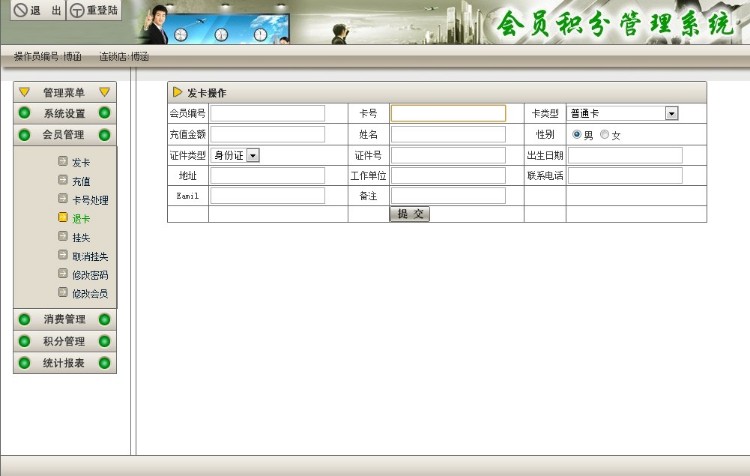Viewport: 750px width, 476px height.
Task: Click right green dot of 系统设置
Action: [104, 113]
